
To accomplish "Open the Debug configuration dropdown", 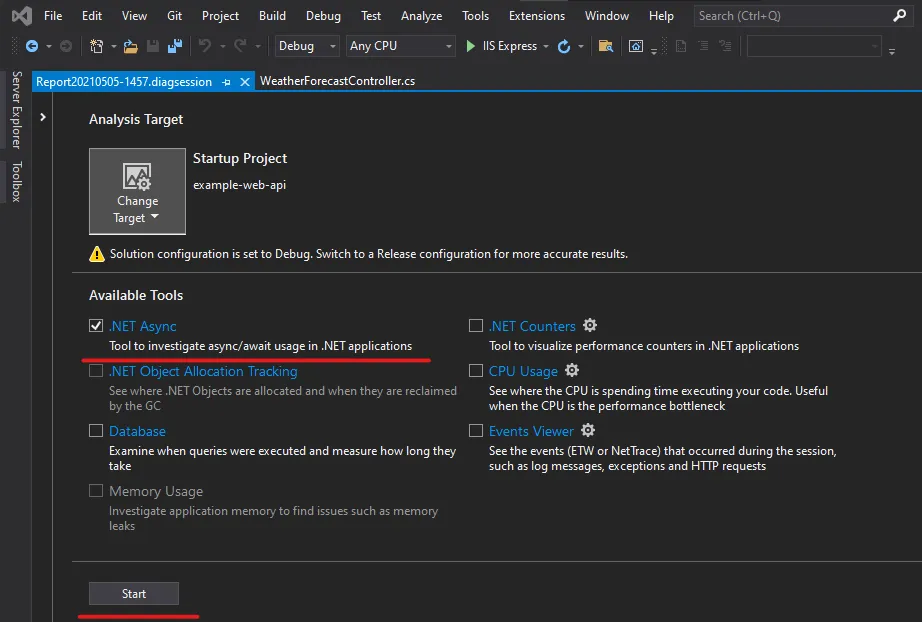I will (308, 46).
